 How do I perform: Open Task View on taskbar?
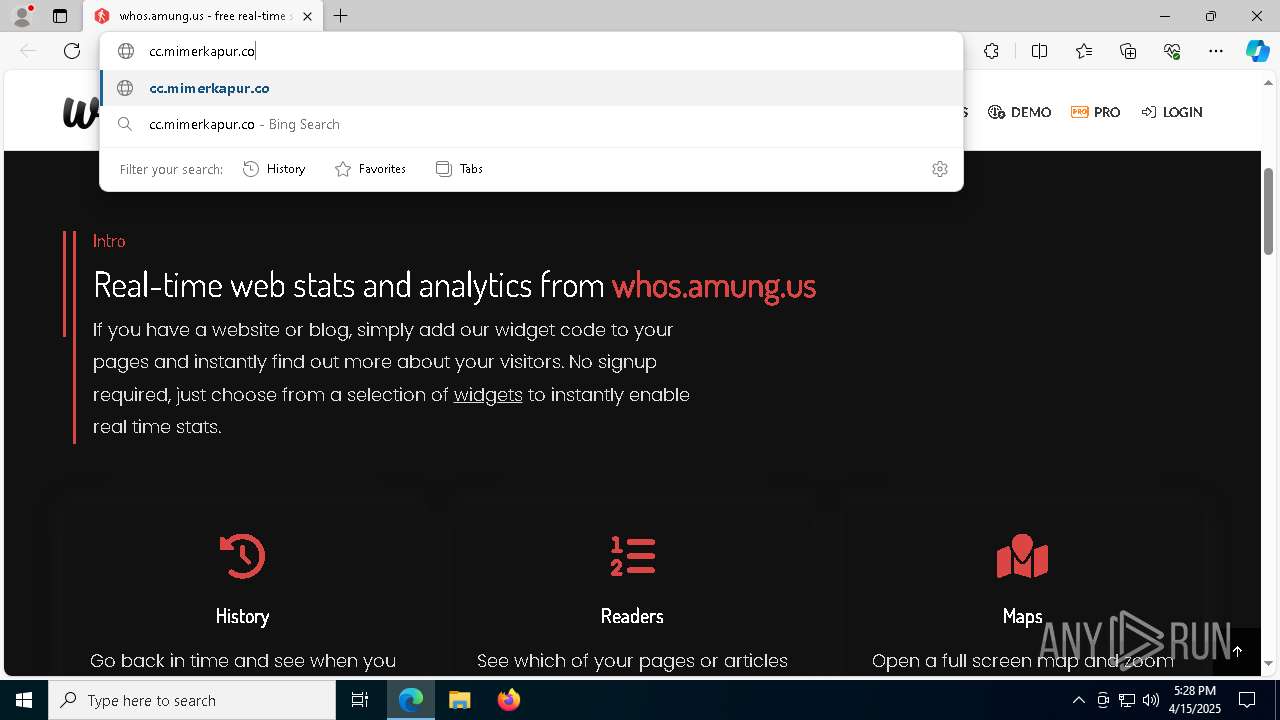tap(360, 700)
